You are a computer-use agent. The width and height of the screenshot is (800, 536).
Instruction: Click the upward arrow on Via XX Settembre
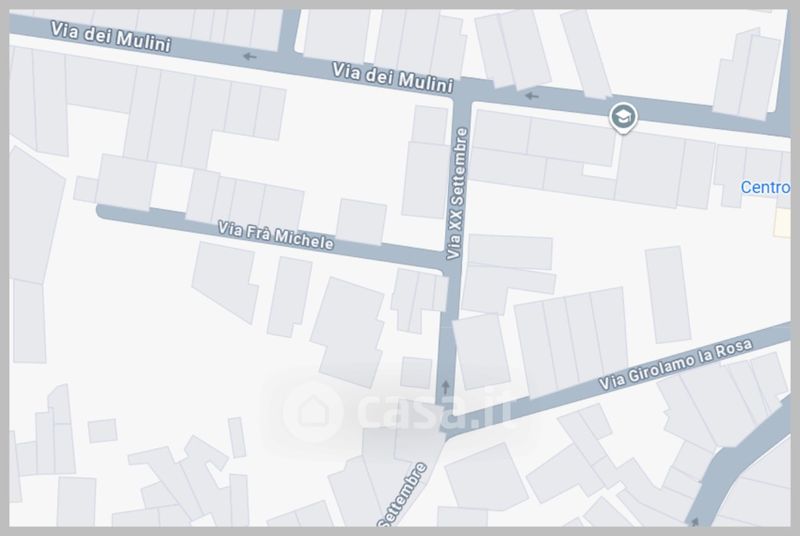coord(445,387)
